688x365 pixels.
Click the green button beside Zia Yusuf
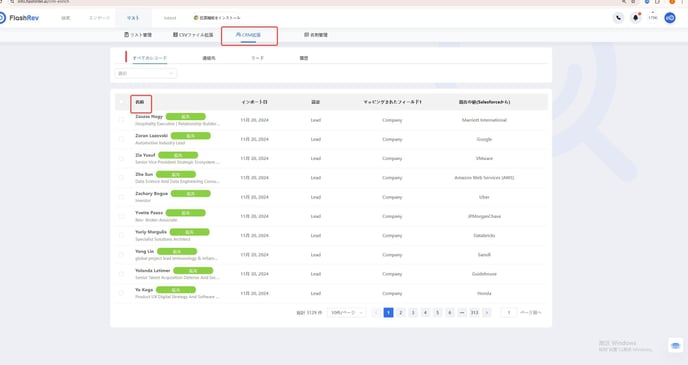click(178, 155)
